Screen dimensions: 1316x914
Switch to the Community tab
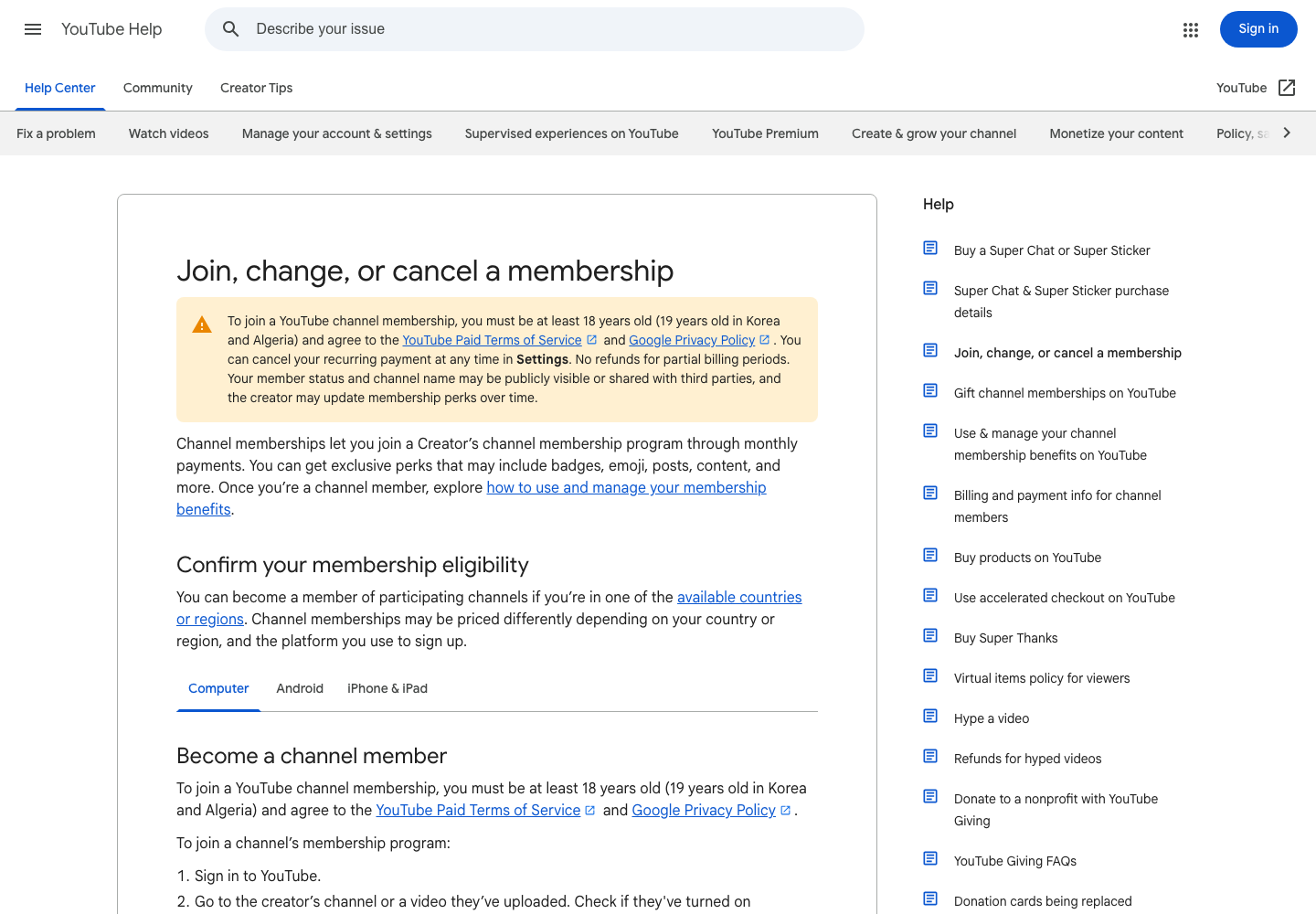pos(158,88)
